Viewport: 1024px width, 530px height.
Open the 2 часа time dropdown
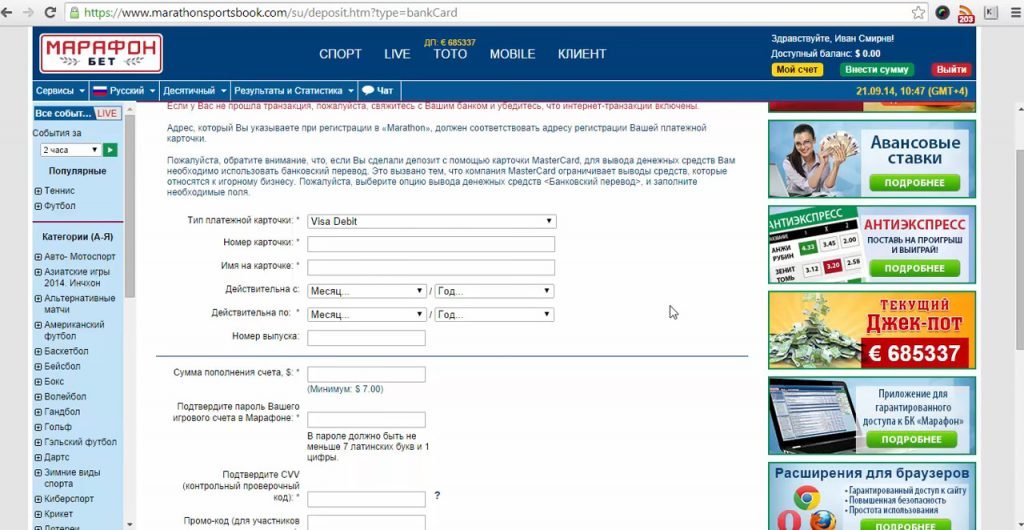click(x=71, y=150)
